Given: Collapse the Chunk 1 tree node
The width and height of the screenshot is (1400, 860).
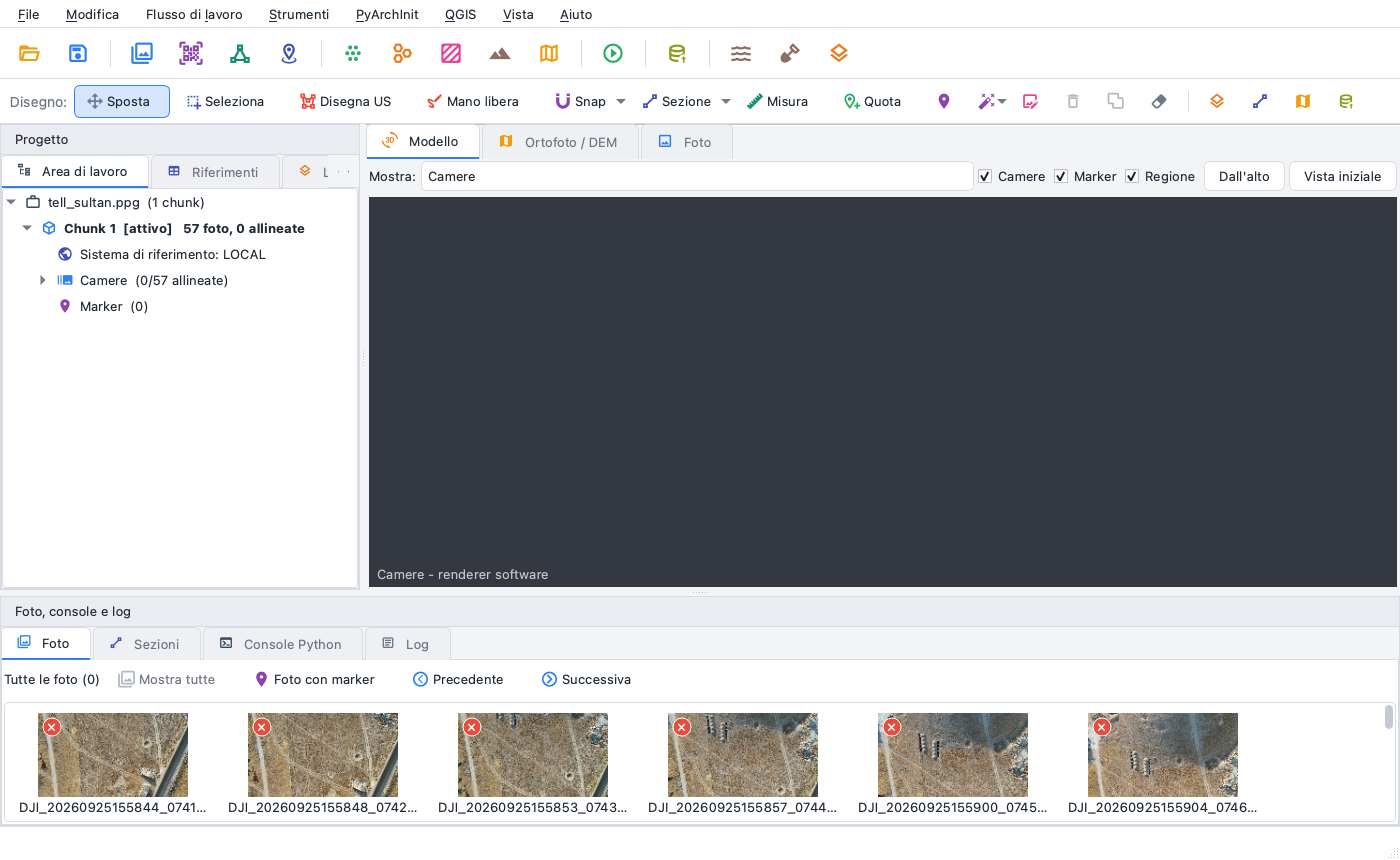Looking at the screenshot, I should 27,228.
